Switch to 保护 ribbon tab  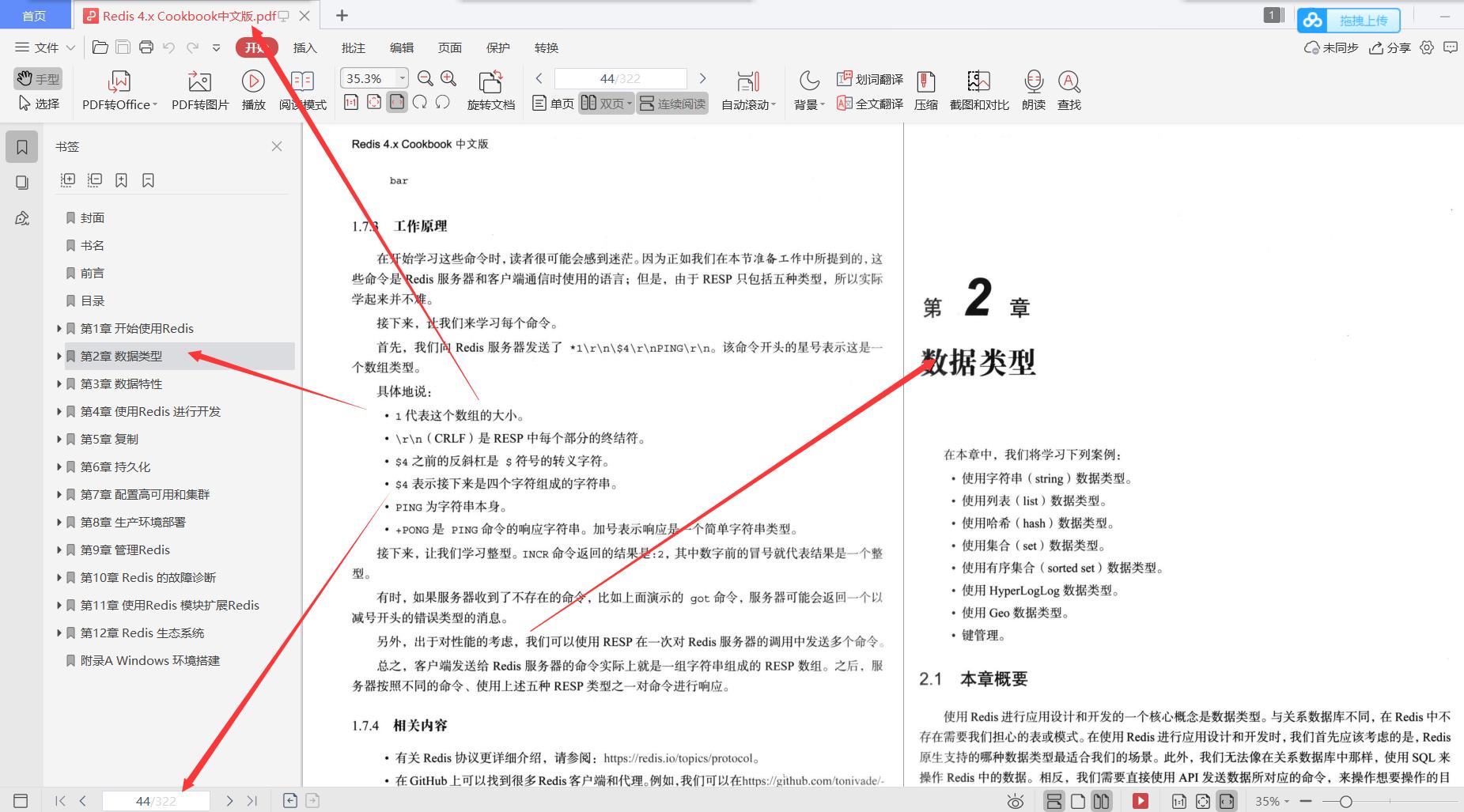(498, 47)
